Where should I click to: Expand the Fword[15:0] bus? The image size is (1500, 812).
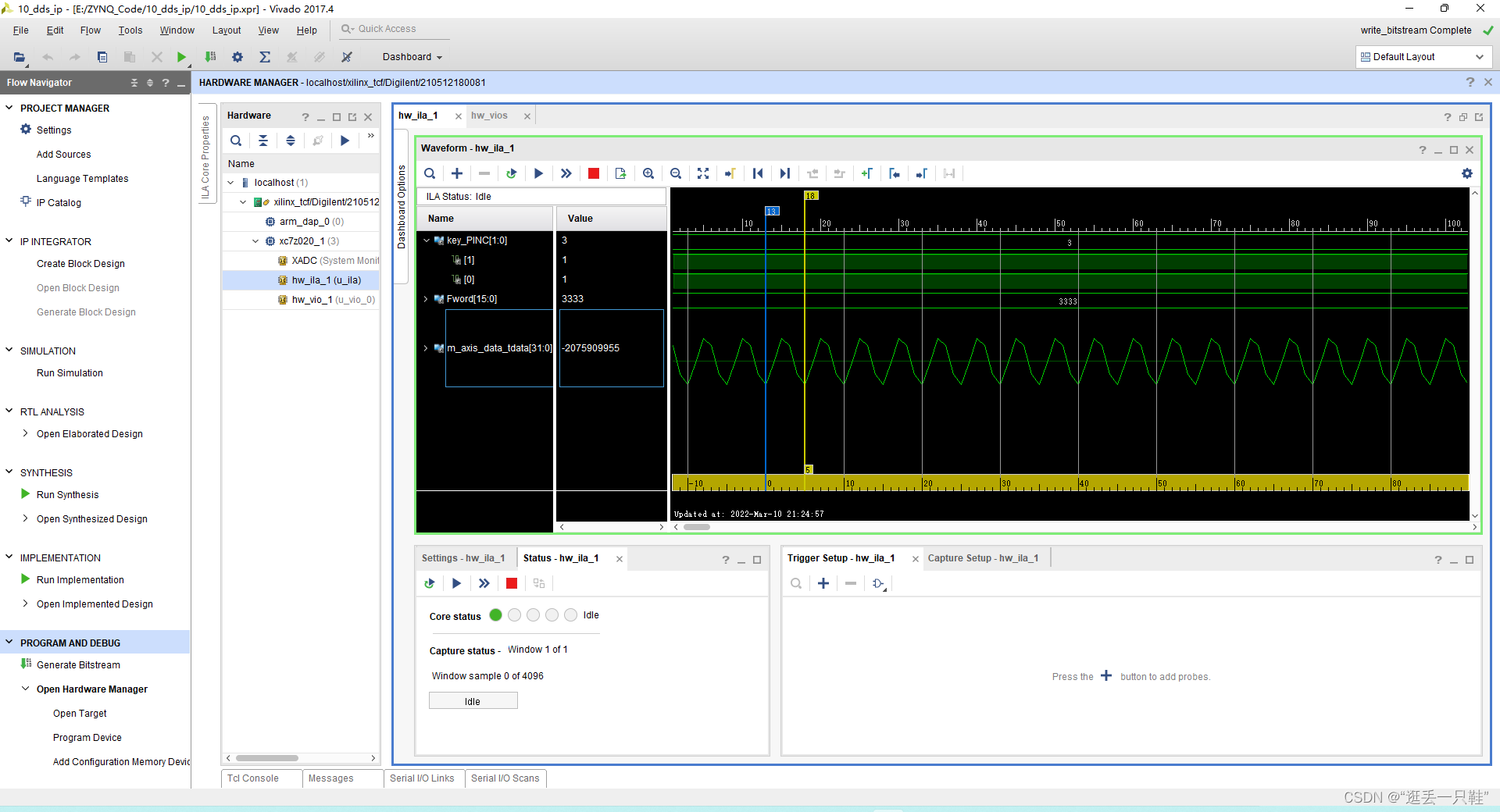coord(427,299)
